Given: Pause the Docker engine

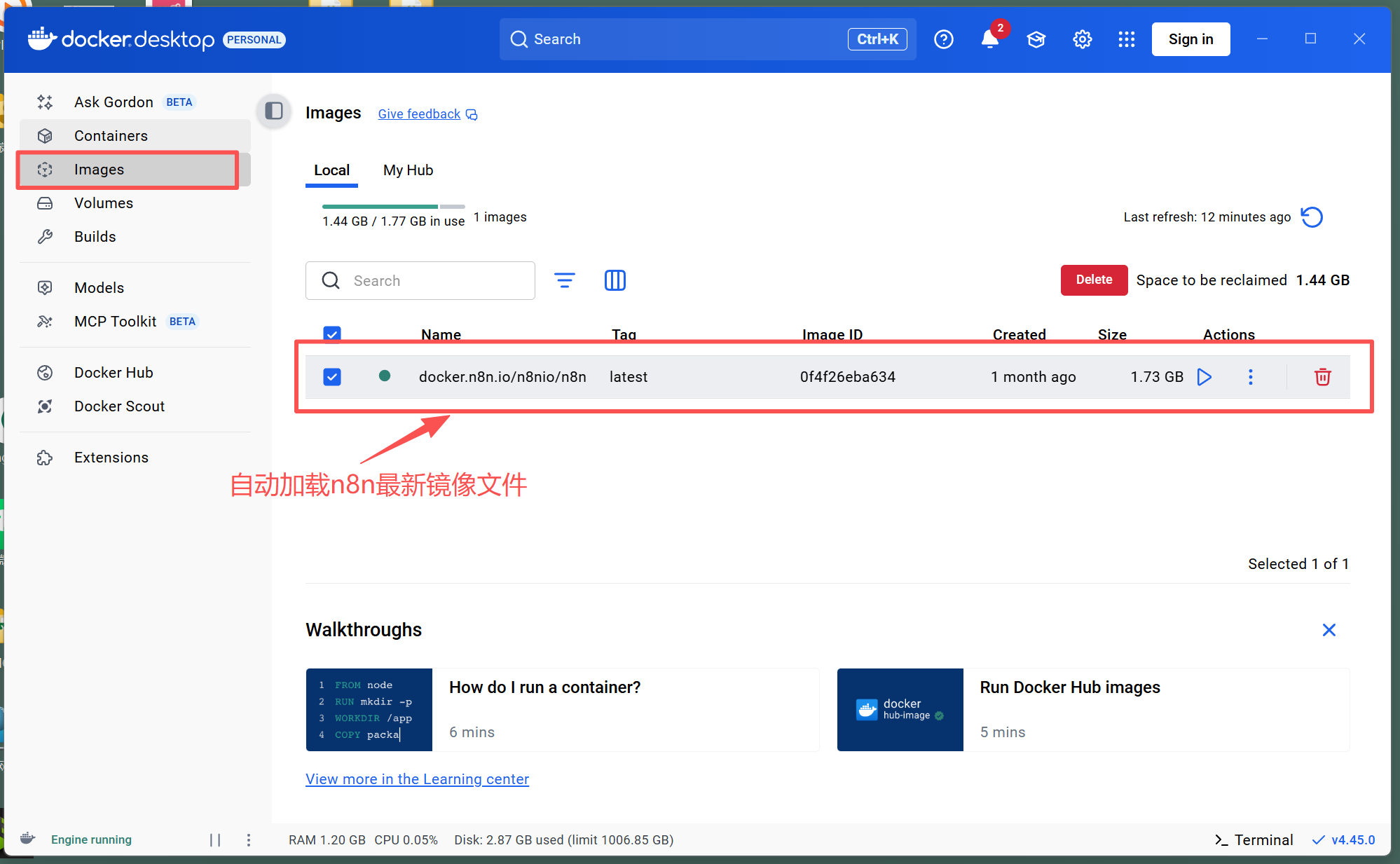Looking at the screenshot, I should [215, 839].
